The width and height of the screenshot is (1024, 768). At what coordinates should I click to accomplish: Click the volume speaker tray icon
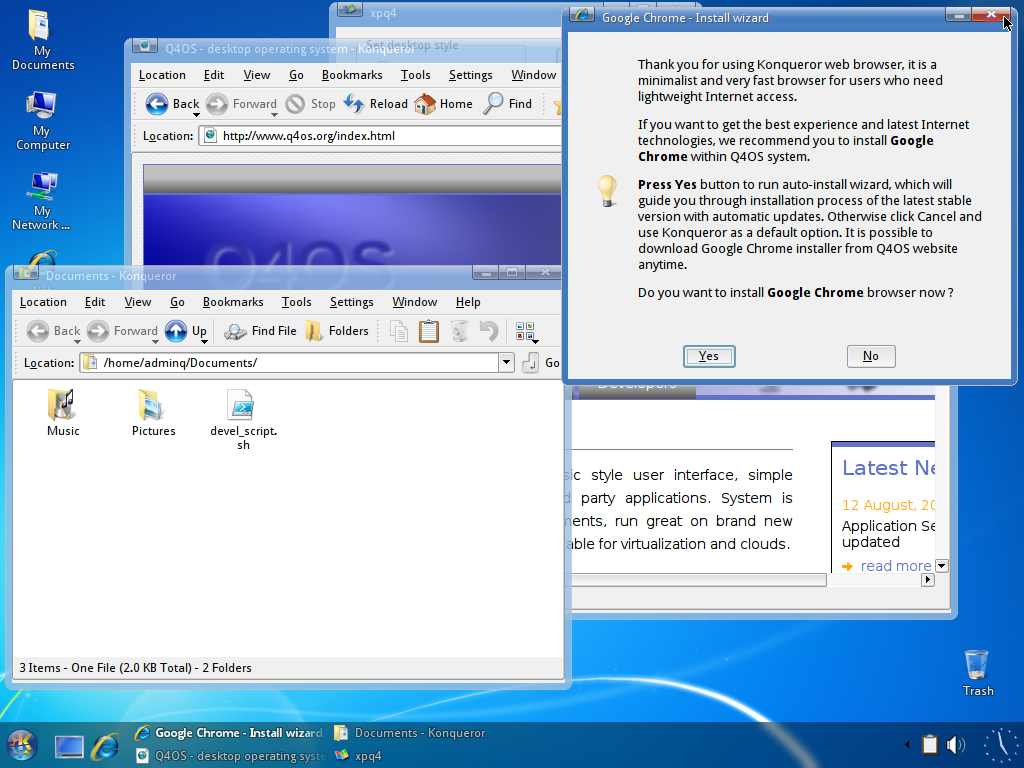[955, 744]
